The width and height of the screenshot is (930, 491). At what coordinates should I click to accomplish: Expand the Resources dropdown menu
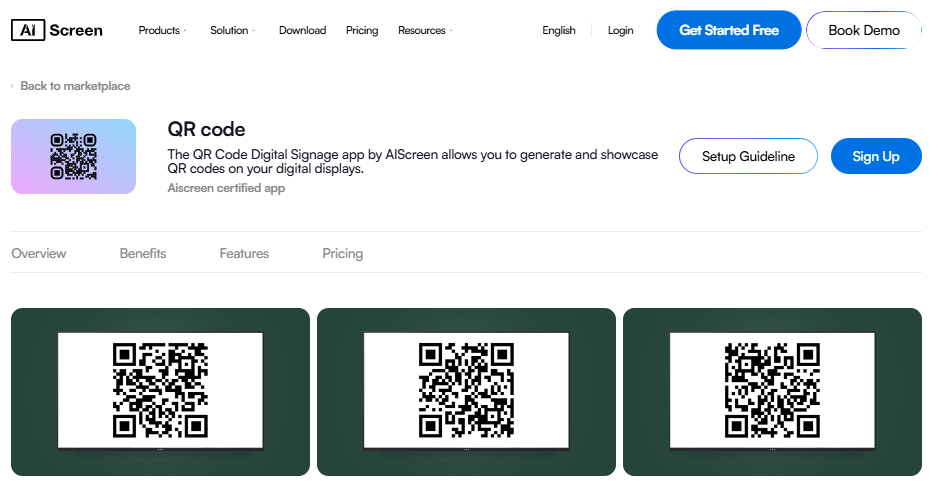(425, 30)
